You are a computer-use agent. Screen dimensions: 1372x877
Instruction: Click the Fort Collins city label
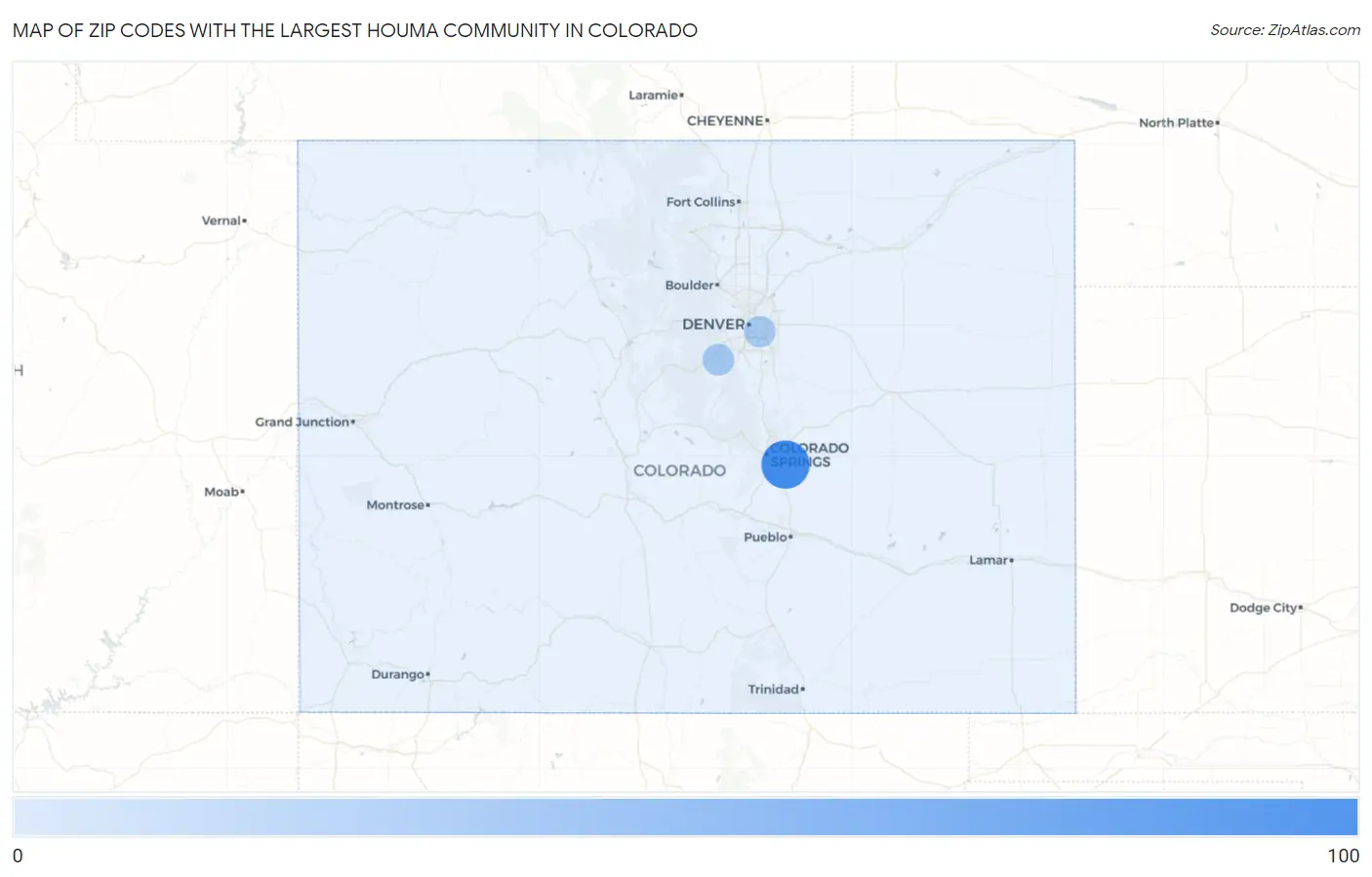[x=703, y=202]
